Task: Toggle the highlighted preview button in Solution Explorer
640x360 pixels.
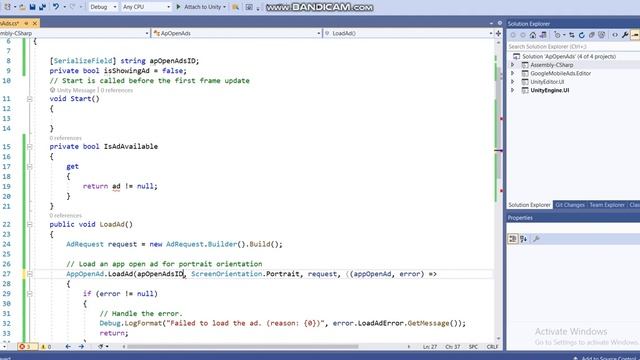Action: pyautogui.click(x=635, y=35)
